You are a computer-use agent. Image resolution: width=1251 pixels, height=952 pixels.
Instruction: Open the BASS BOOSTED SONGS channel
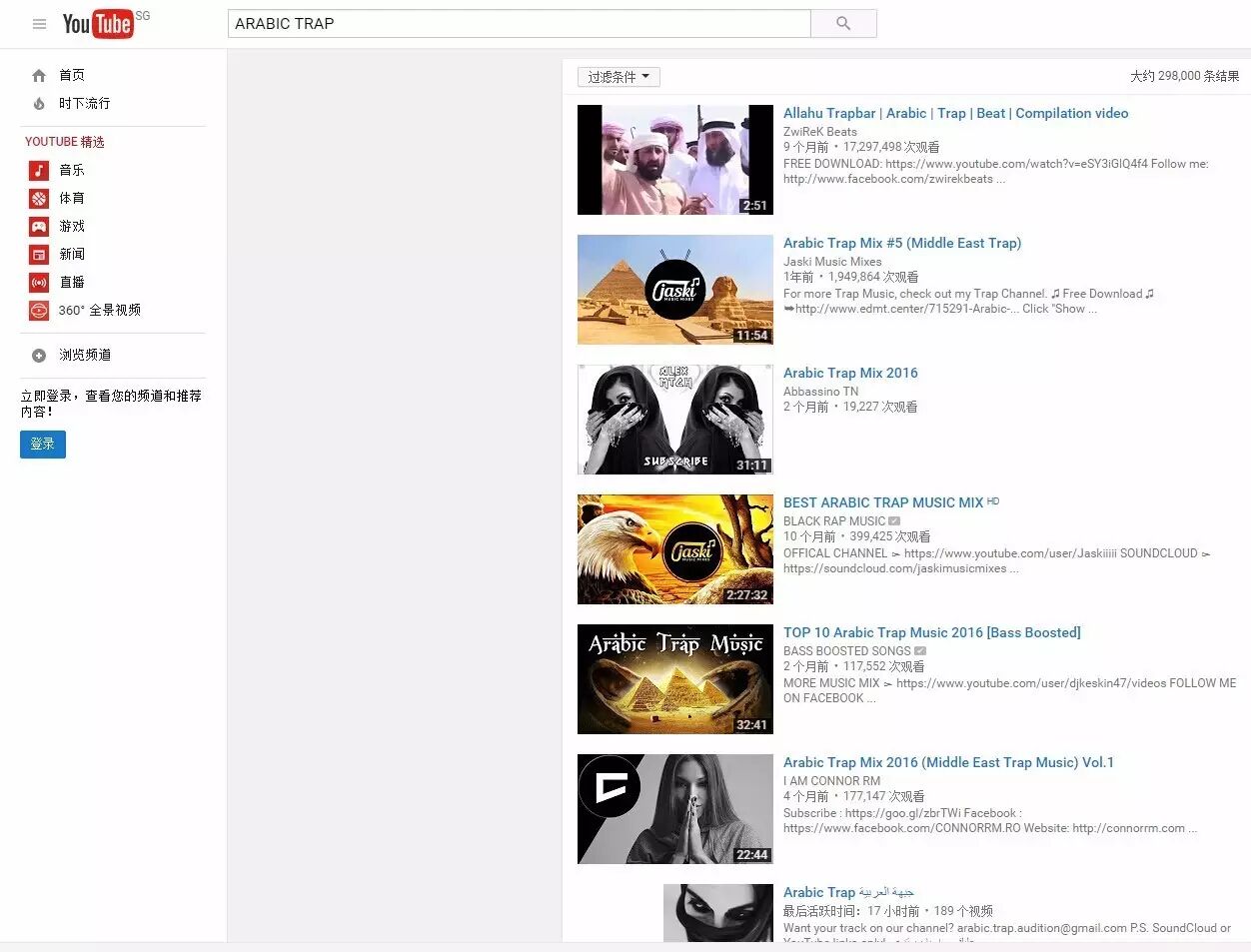[x=847, y=651]
